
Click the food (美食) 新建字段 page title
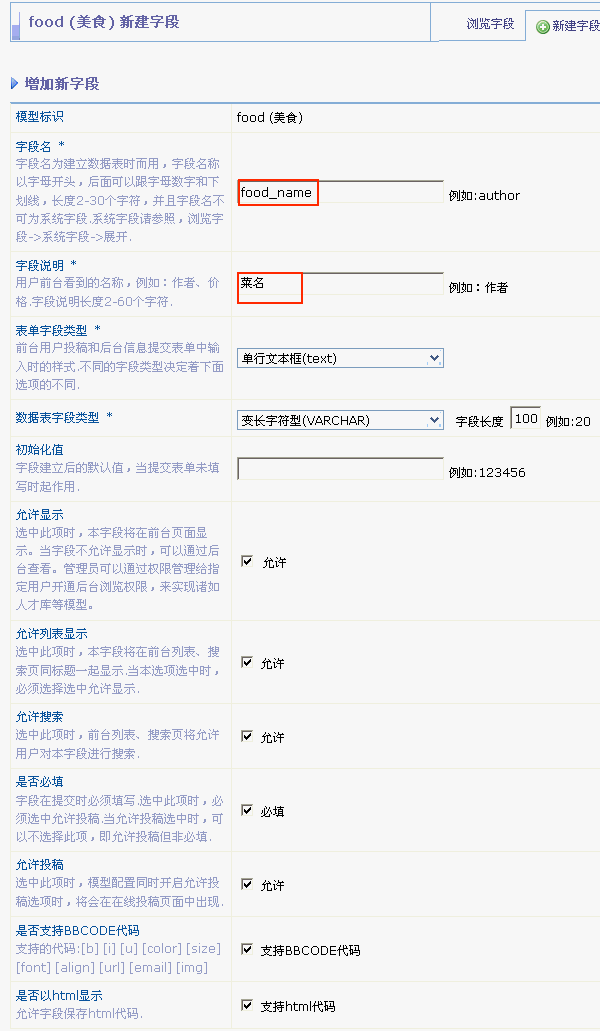click(x=104, y=21)
